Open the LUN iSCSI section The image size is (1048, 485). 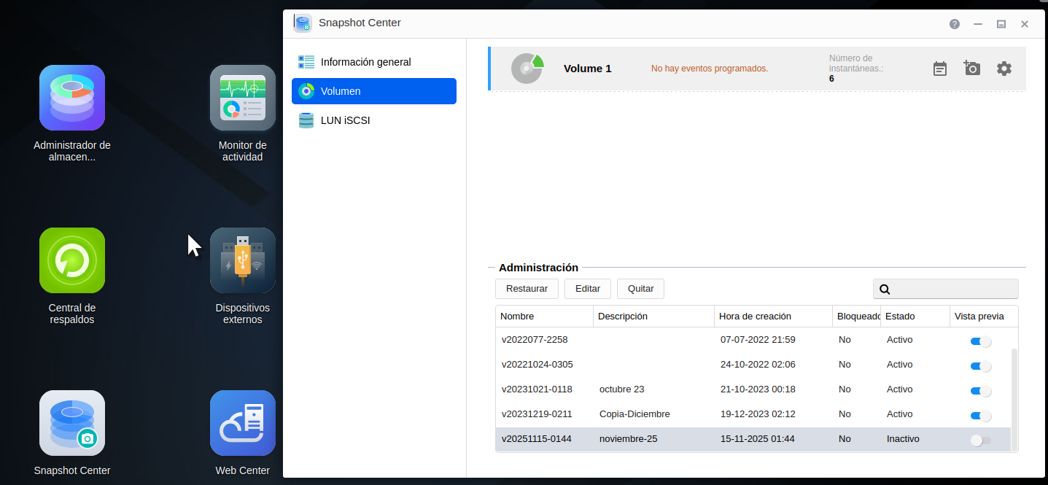(345, 120)
